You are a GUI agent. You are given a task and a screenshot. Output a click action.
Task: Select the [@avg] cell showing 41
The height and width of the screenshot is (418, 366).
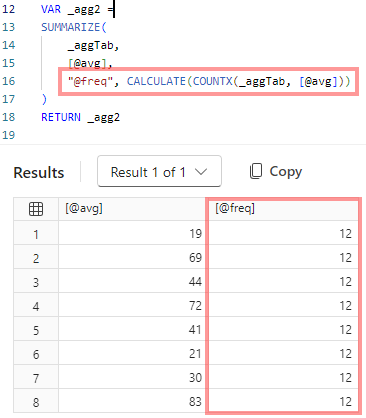(132, 329)
